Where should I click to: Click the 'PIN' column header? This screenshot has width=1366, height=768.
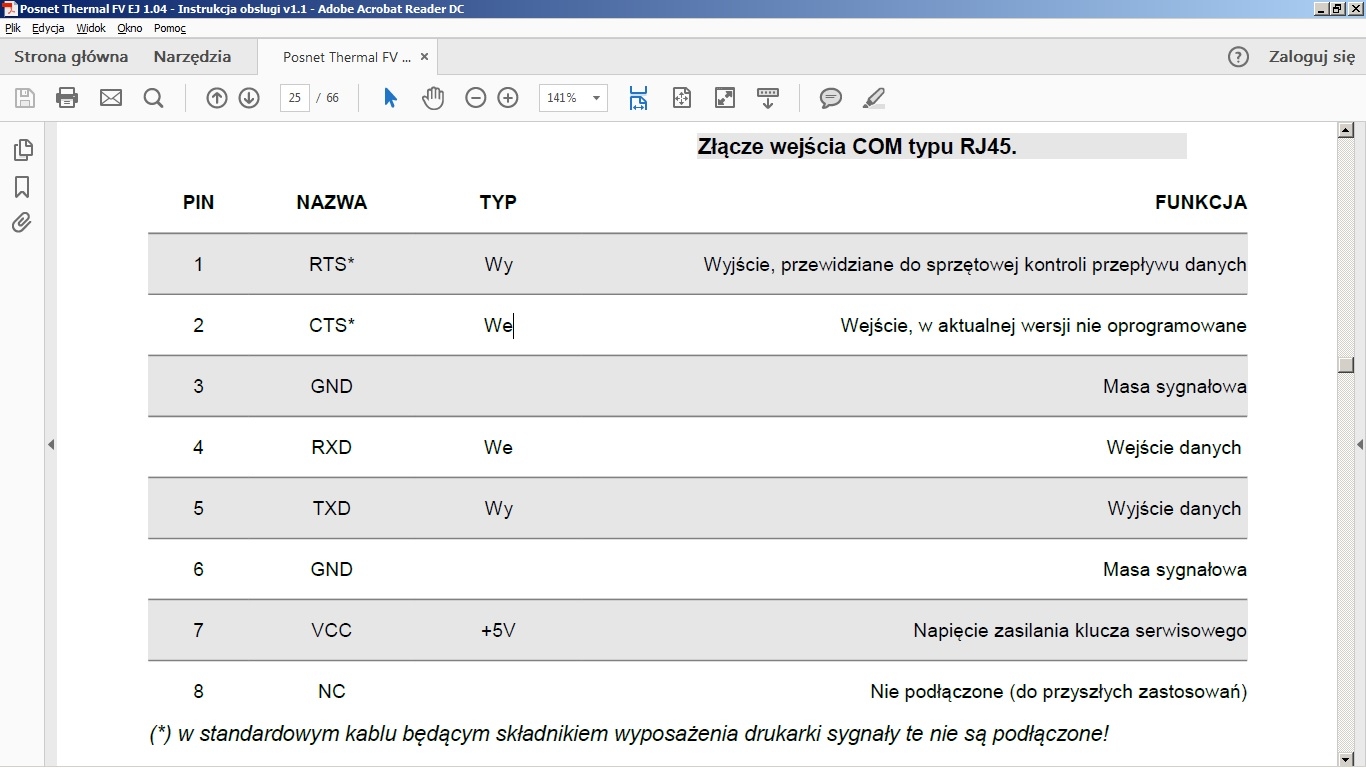click(198, 202)
